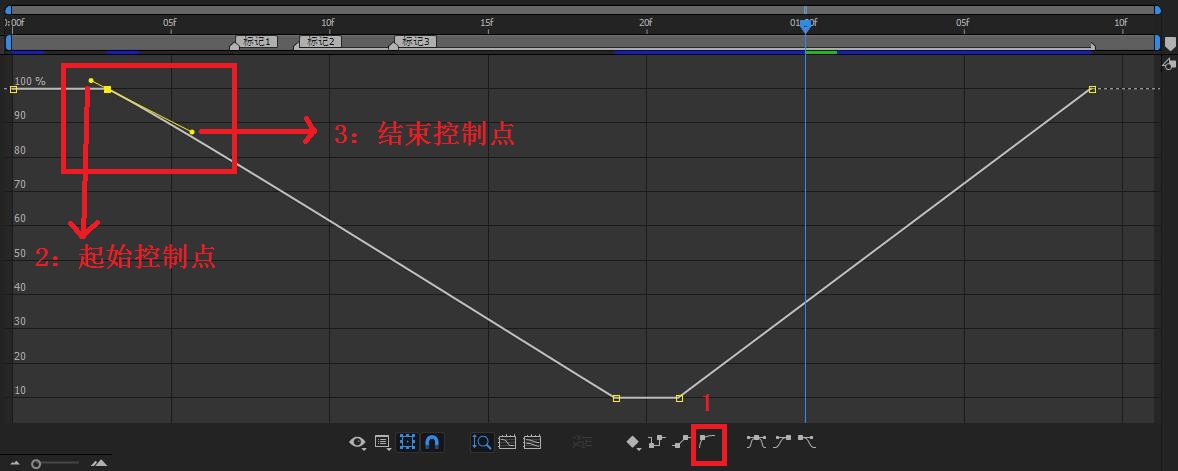
Task: Select the first keyframe at 100% on 00f
Action: (x=14, y=89)
